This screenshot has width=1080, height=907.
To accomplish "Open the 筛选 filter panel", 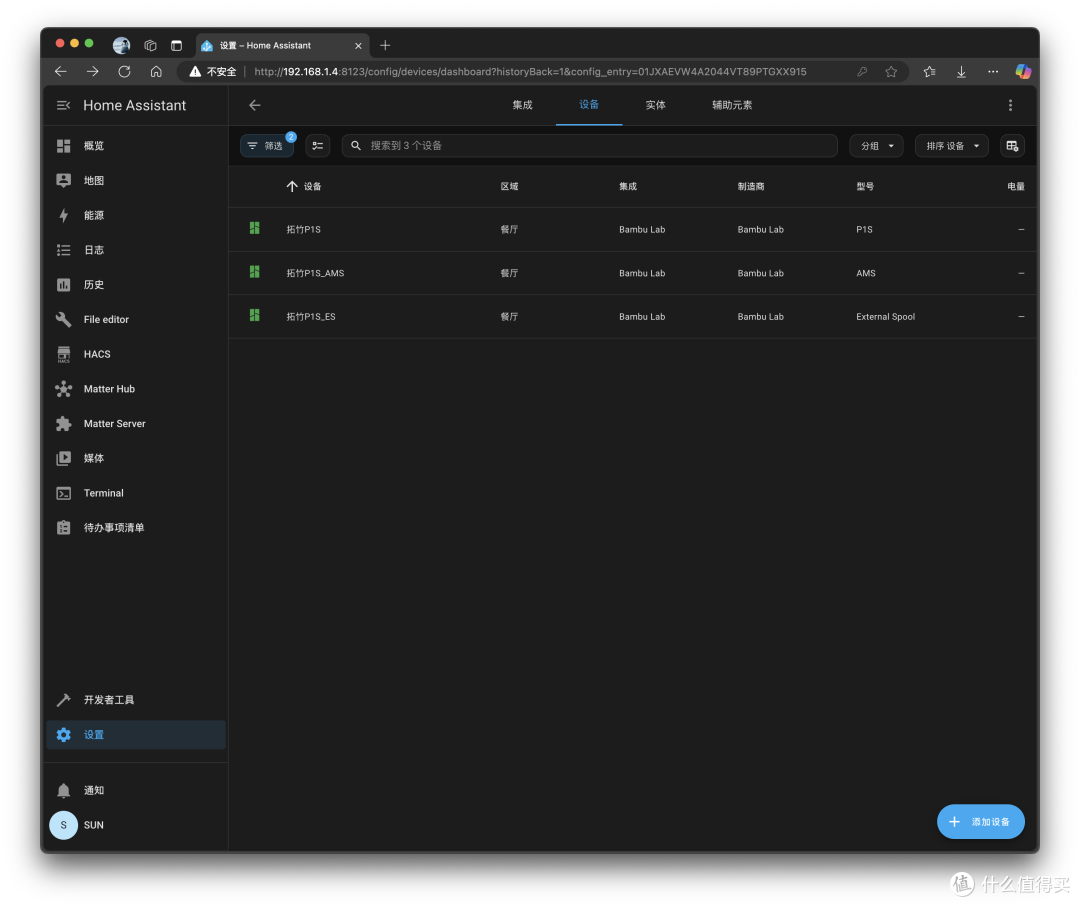I will click(x=267, y=146).
